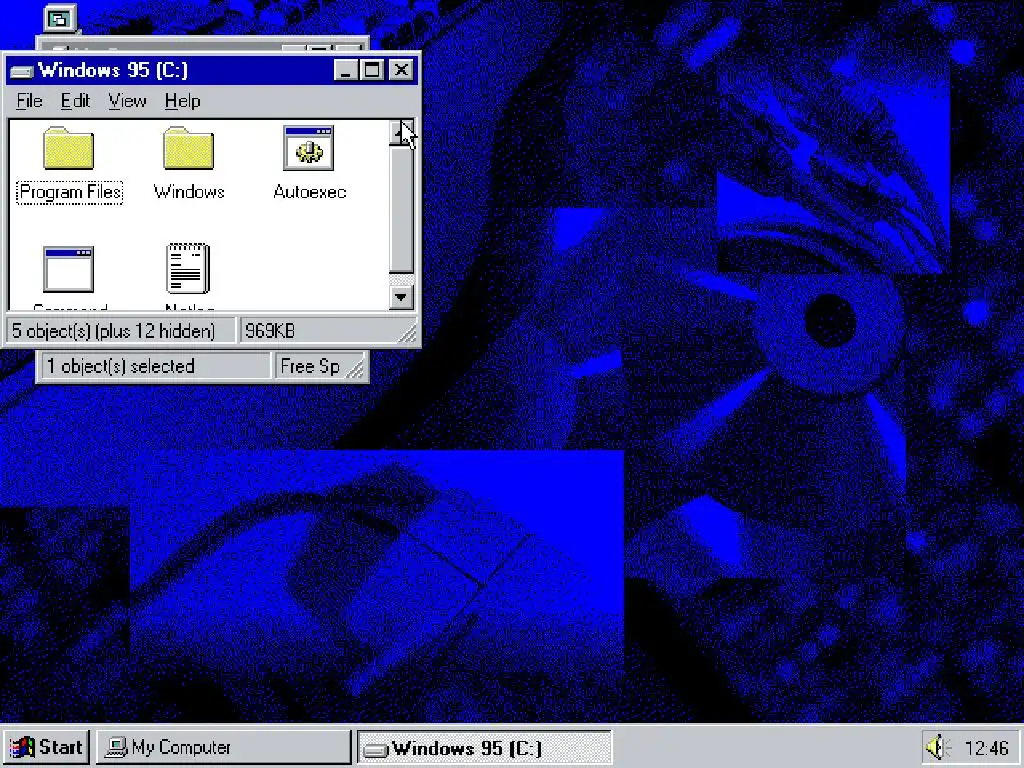Click the 969KB status bar entry
The image size is (1024, 768).
tap(270, 331)
